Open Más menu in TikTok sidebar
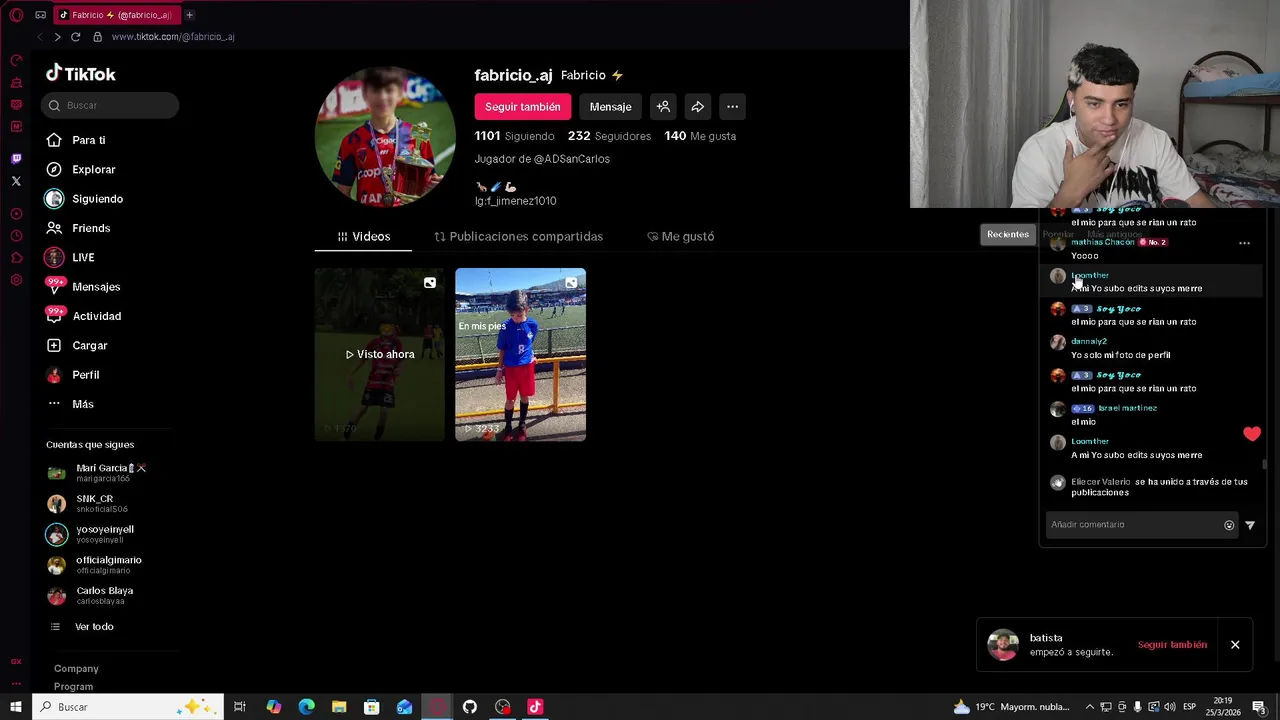The image size is (1280, 720). (83, 404)
